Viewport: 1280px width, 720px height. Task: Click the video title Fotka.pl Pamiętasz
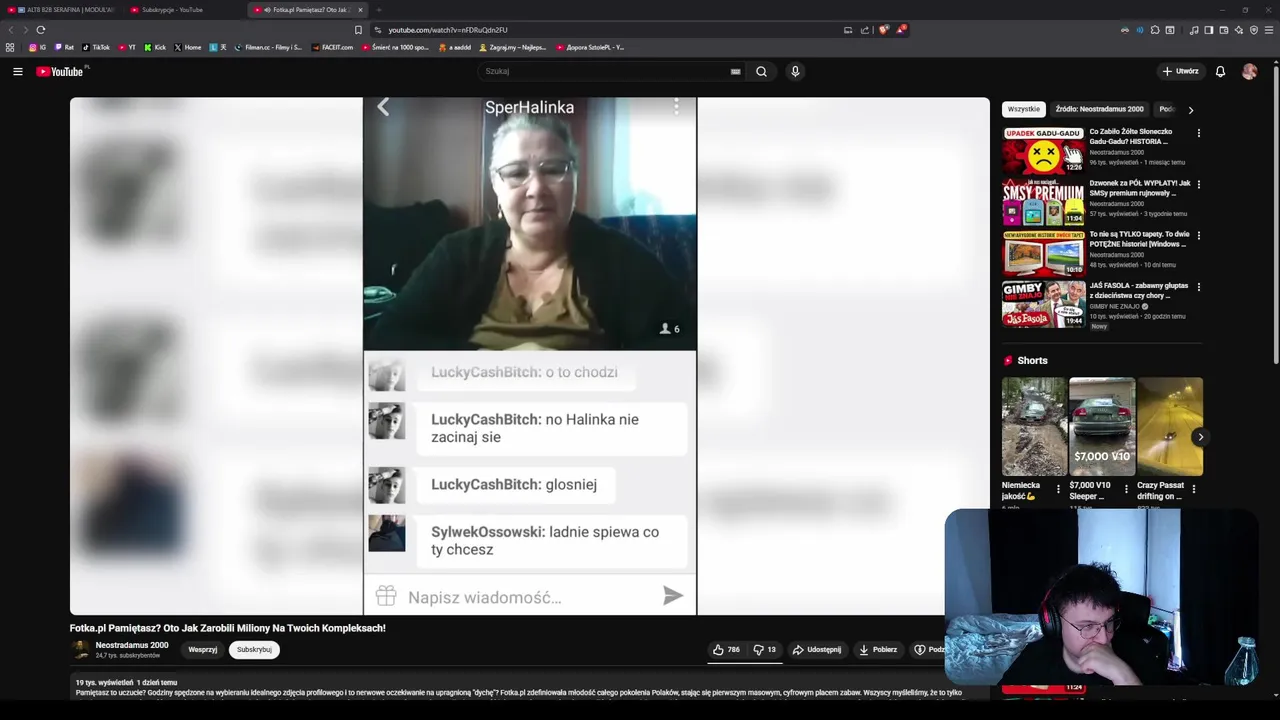point(227,628)
